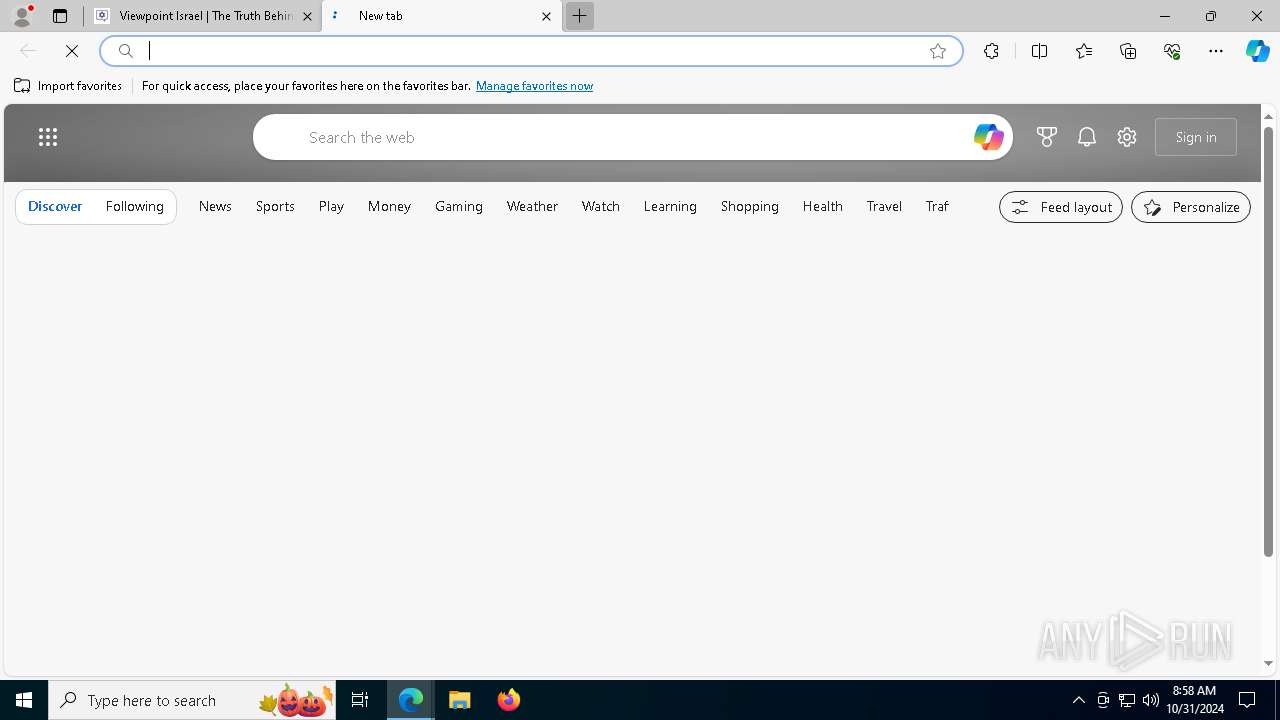Open the Health category
The image size is (1280, 720).
coord(823,206)
